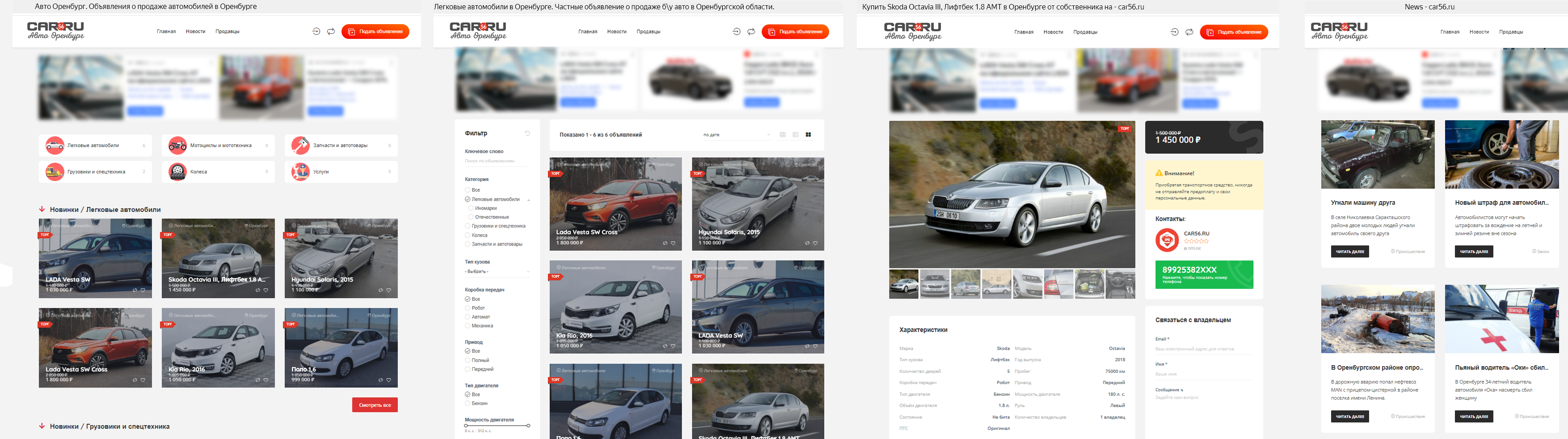Favorite the Поло 1.6 card on home page
1568x439 pixels.
[x=389, y=380]
